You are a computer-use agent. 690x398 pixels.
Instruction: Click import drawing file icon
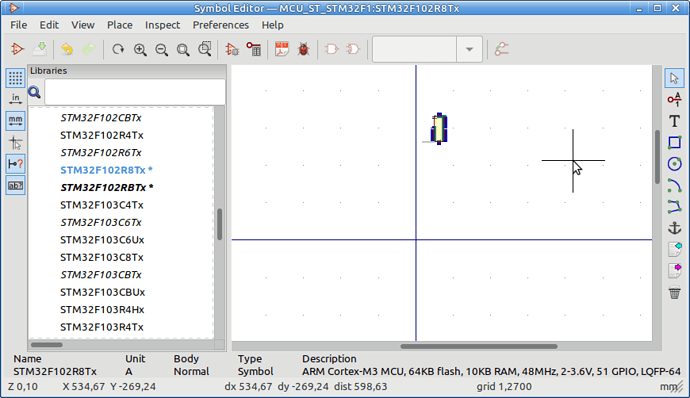674,249
